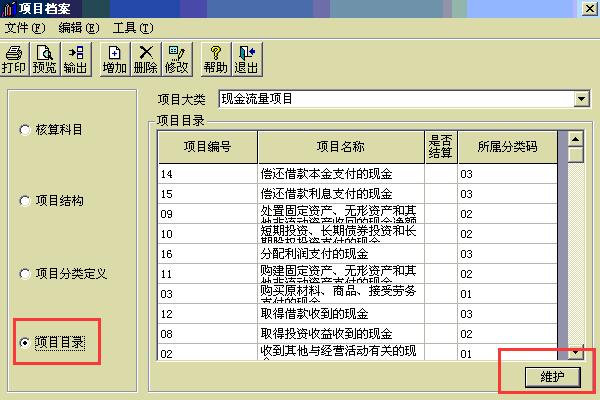Select the row 分配利润支付的现金

340,254
